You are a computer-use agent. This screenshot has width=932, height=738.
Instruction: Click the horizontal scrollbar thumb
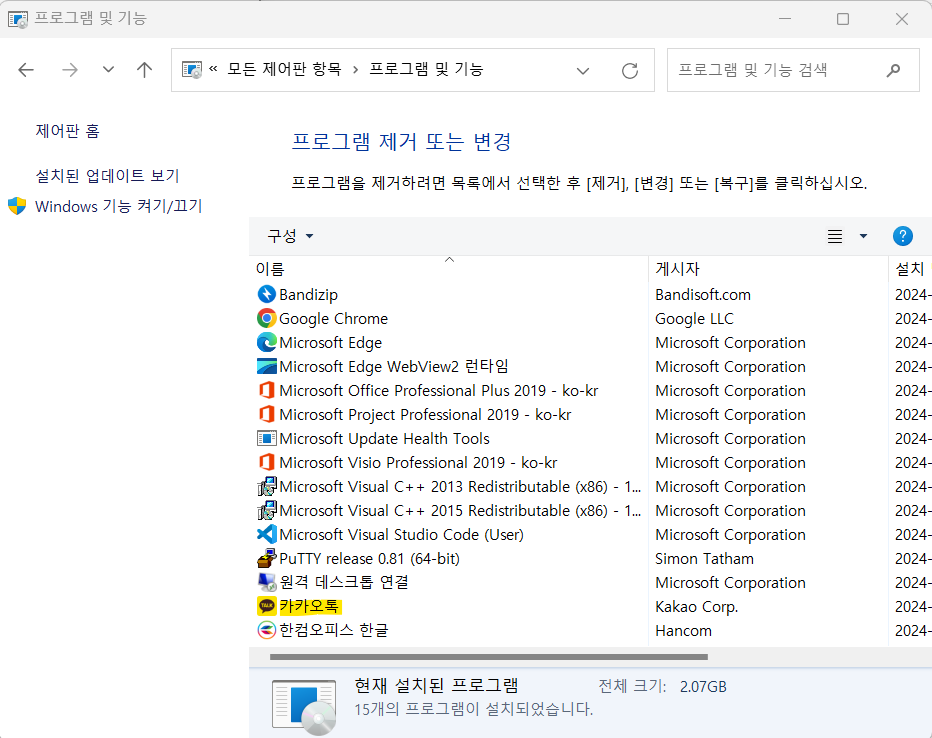(x=489, y=657)
